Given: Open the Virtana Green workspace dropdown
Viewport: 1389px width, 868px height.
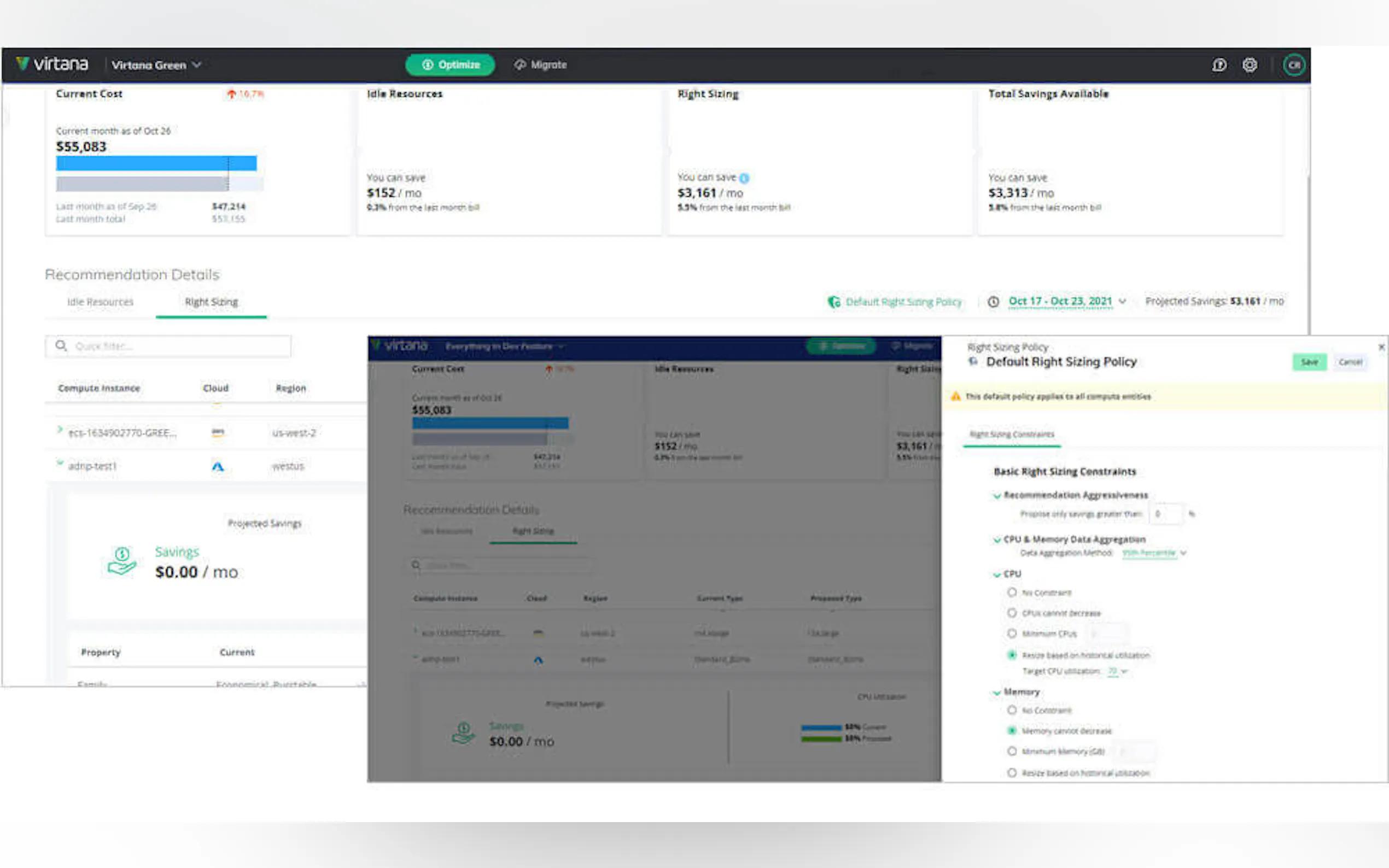Looking at the screenshot, I should pos(156,65).
